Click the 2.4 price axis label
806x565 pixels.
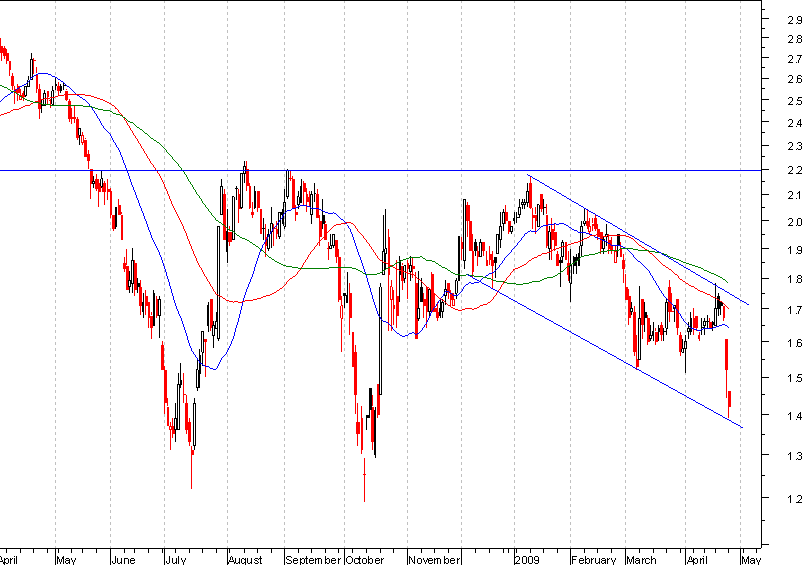795,123
